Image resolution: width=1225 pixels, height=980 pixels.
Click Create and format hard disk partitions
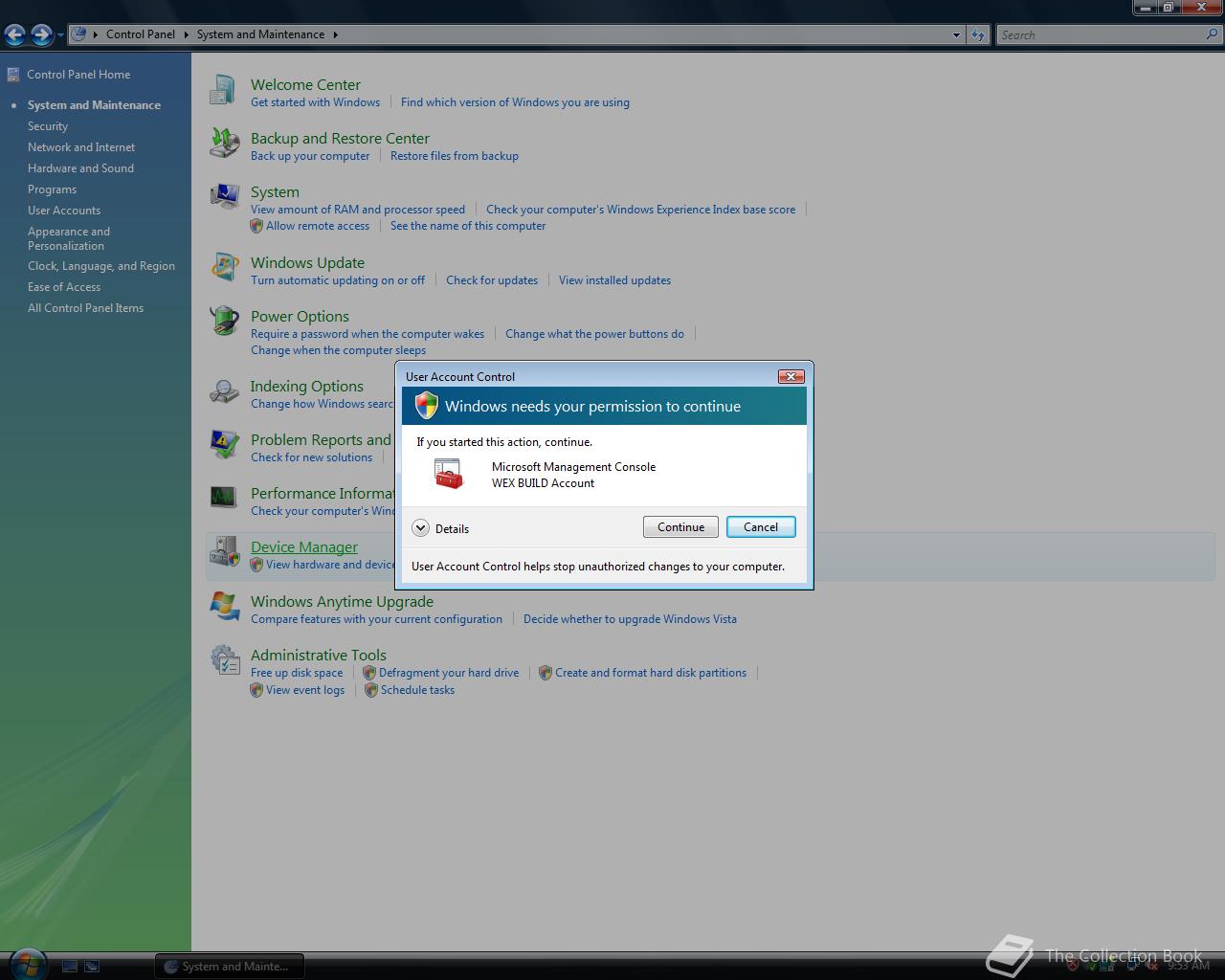click(x=651, y=673)
